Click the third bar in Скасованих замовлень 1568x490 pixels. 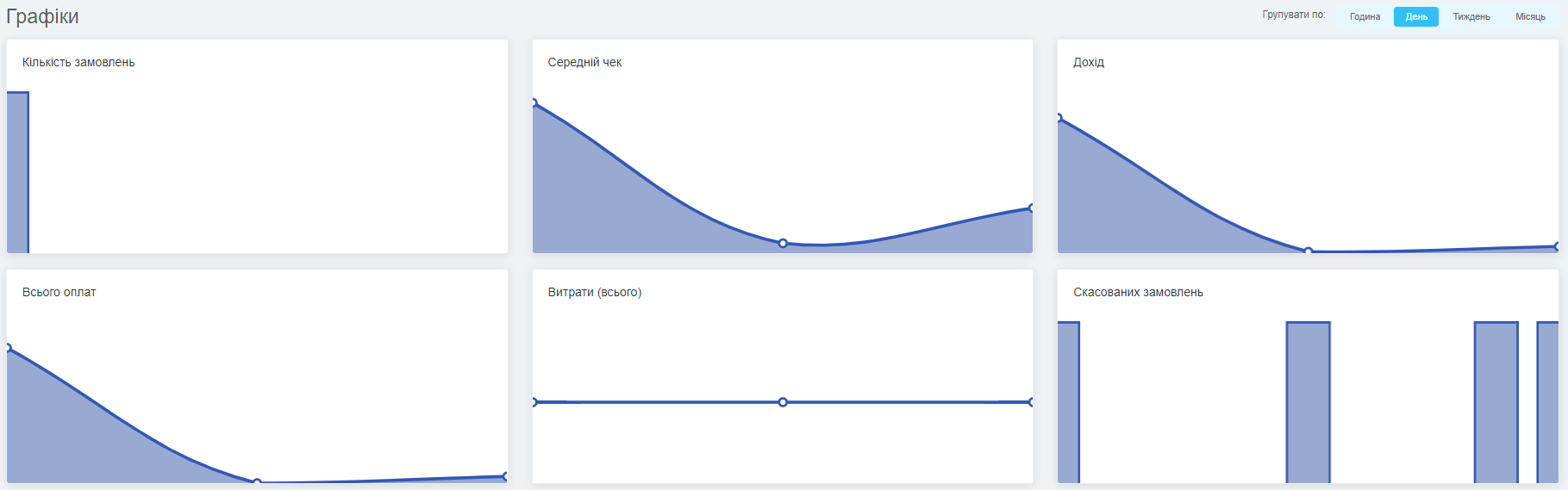tap(1496, 402)
